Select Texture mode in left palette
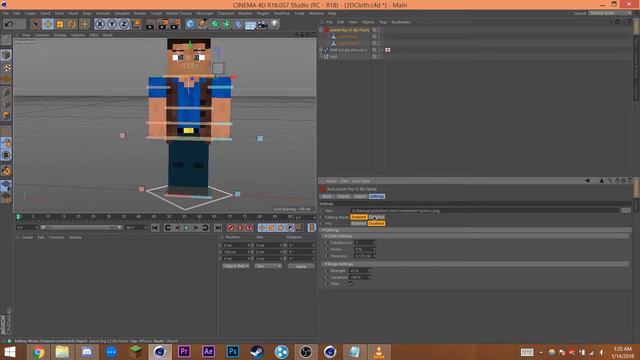The image size is (640, 360). click(6, 67)
